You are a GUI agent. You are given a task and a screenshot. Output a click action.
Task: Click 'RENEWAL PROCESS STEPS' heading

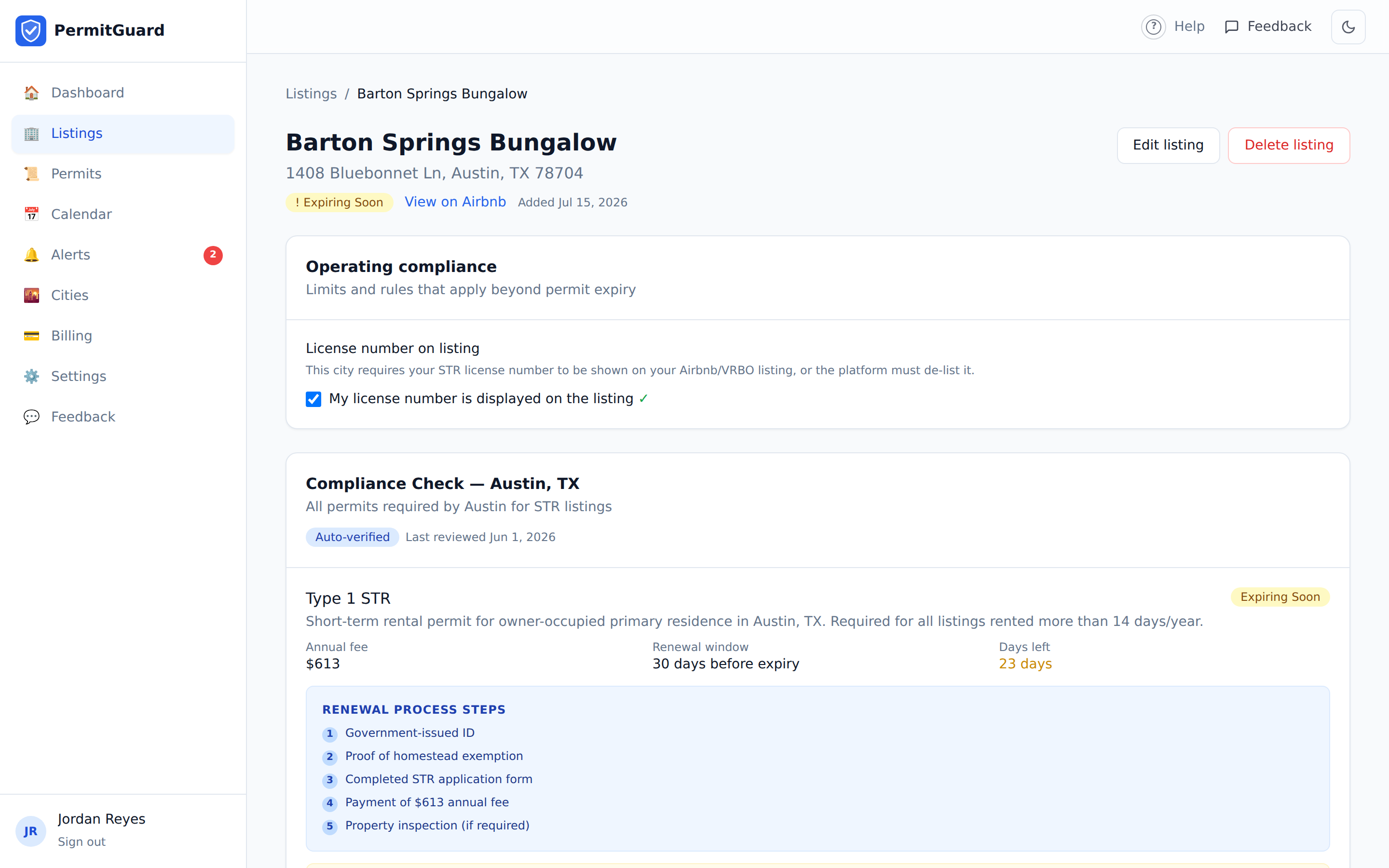point(414,709)
